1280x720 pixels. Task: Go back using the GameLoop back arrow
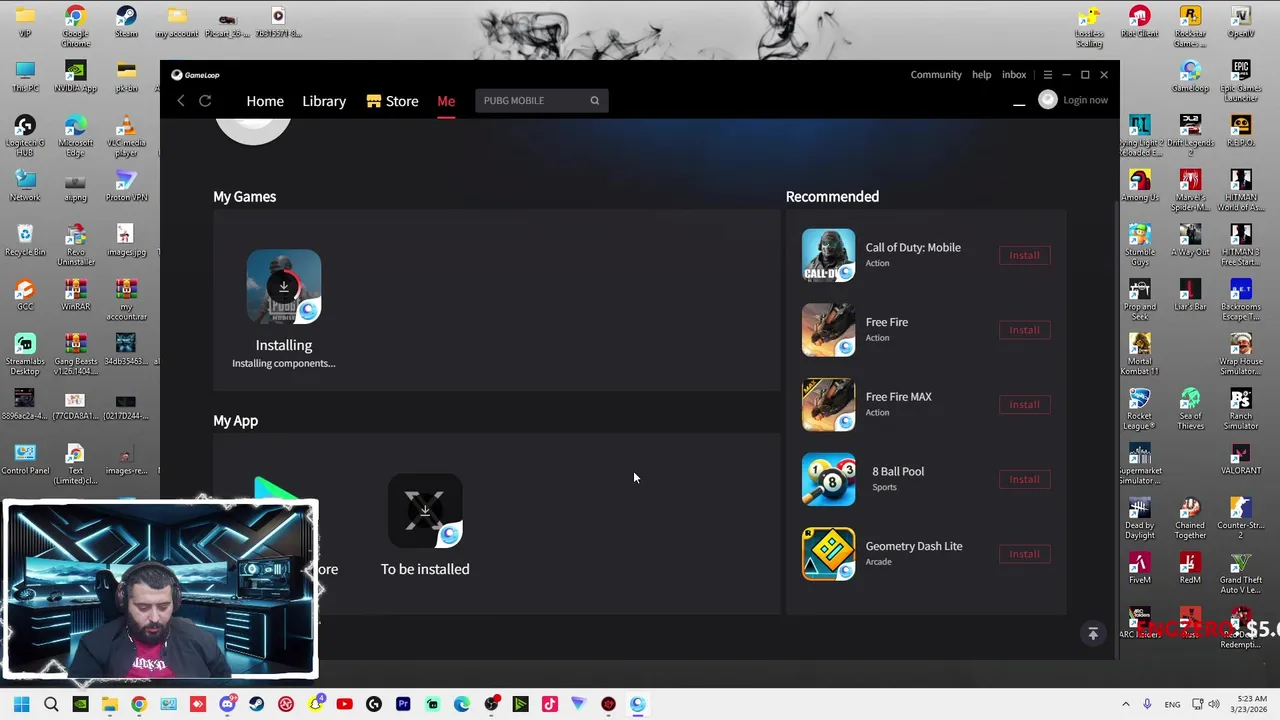coord(181,101)
